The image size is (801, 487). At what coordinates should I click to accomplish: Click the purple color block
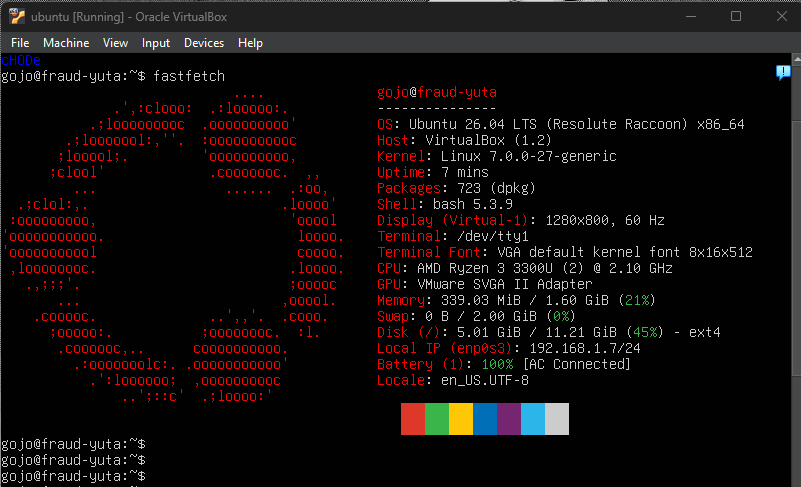pyautogui.click(x=509, y=419)
